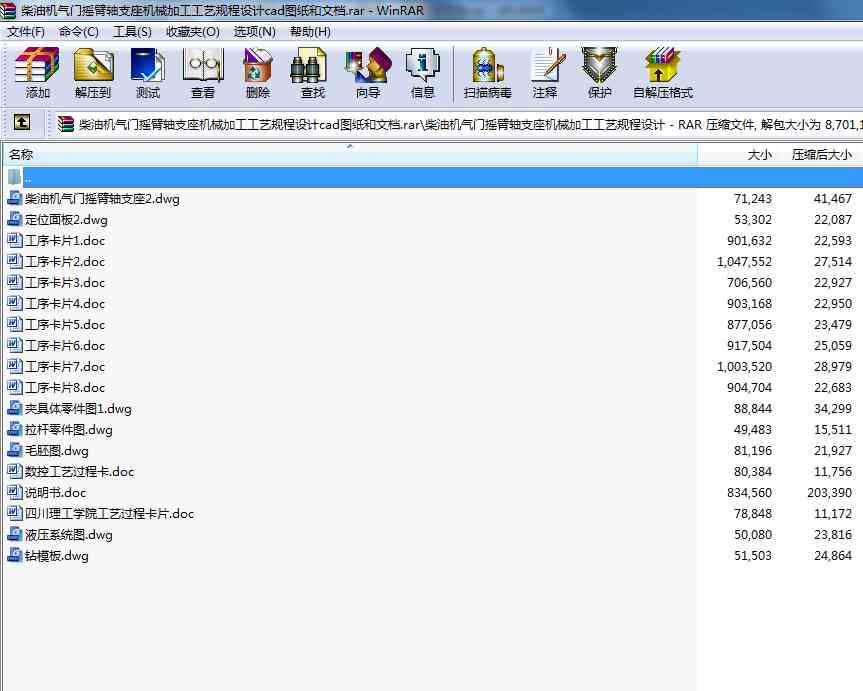Click size value 1,003,520
863x691 pixels.
[x=744, y=366]
